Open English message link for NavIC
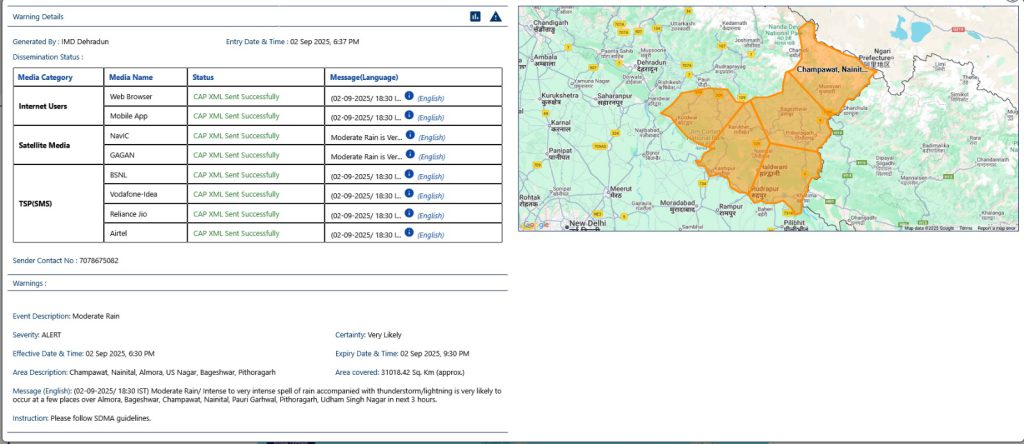 tap(432, 138)
